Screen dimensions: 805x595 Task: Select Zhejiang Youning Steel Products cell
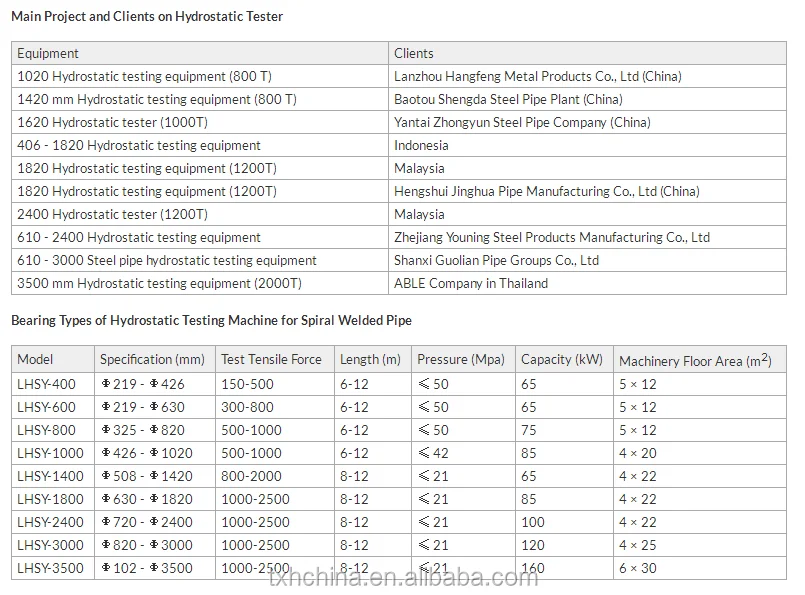tap(552, 237)
